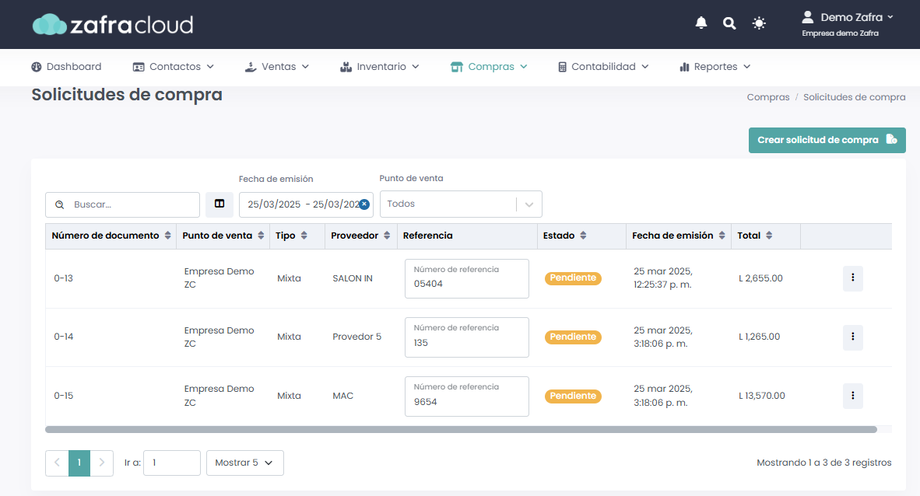Viewport: 920px width, 496px height.
Task: Open the Mostrar 5 page size dropdown
Action: click(245, 463)
